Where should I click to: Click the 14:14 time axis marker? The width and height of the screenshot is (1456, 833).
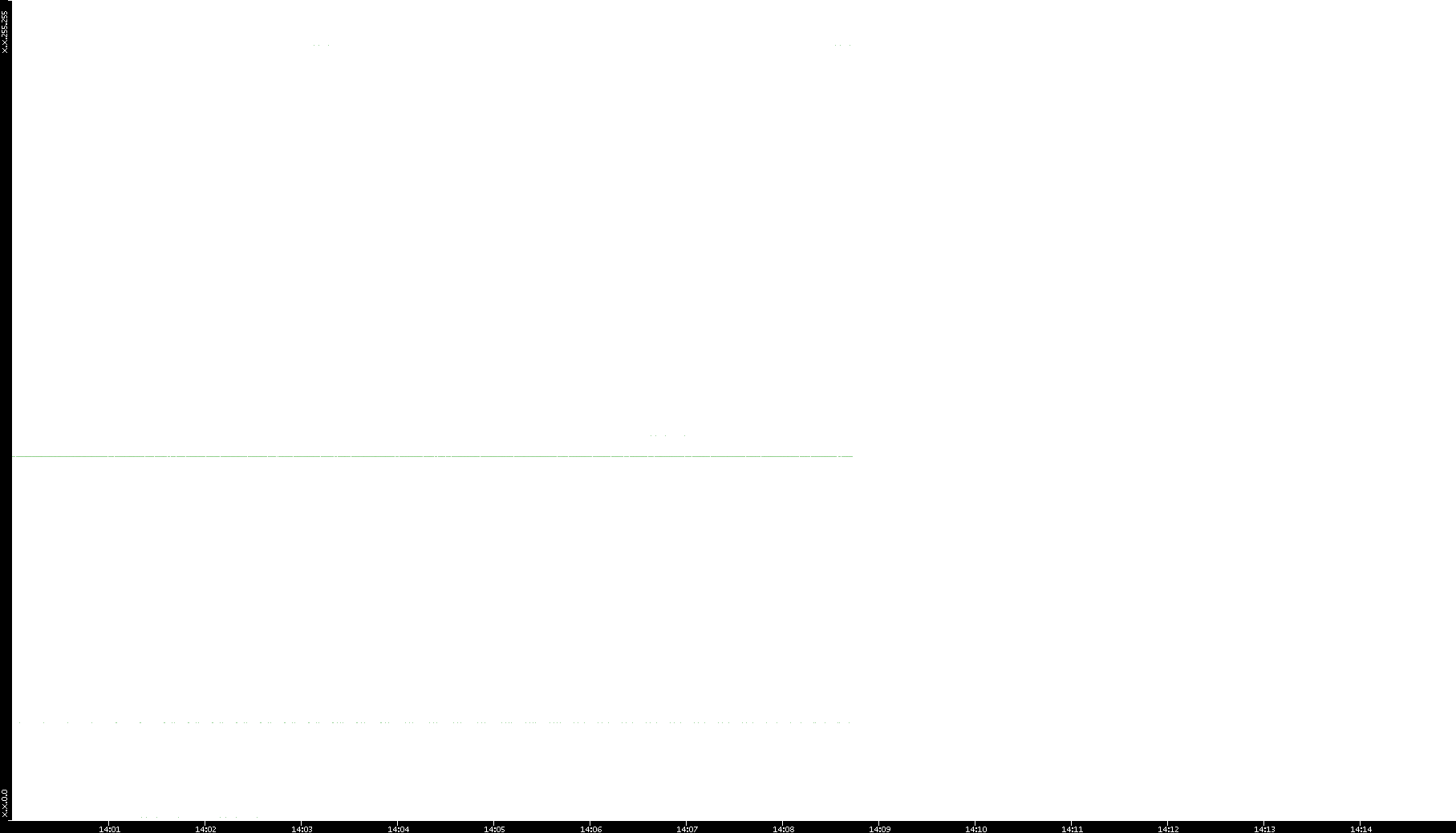point(1361,829)
